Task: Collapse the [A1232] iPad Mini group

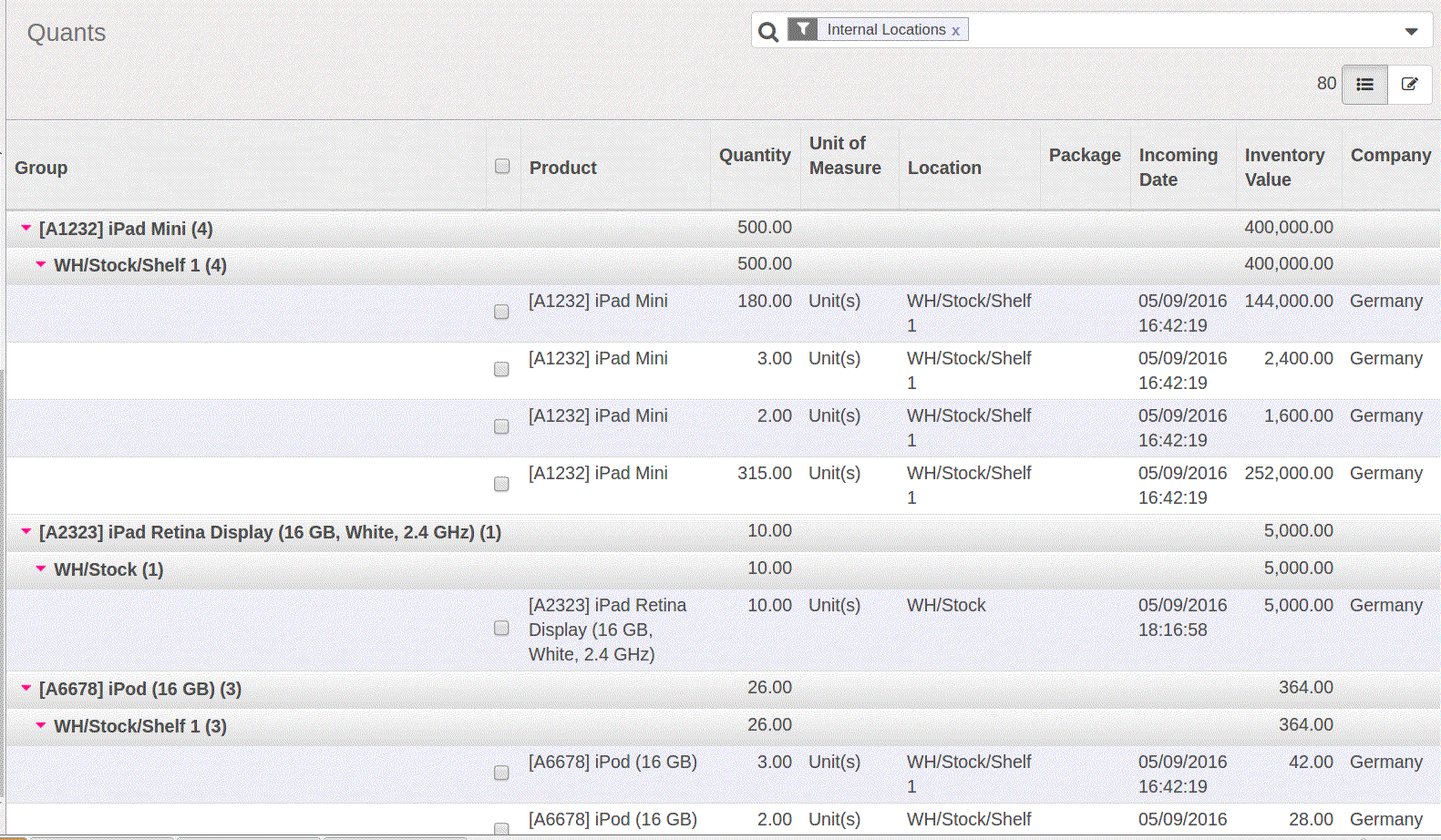Action: point(26,228)
